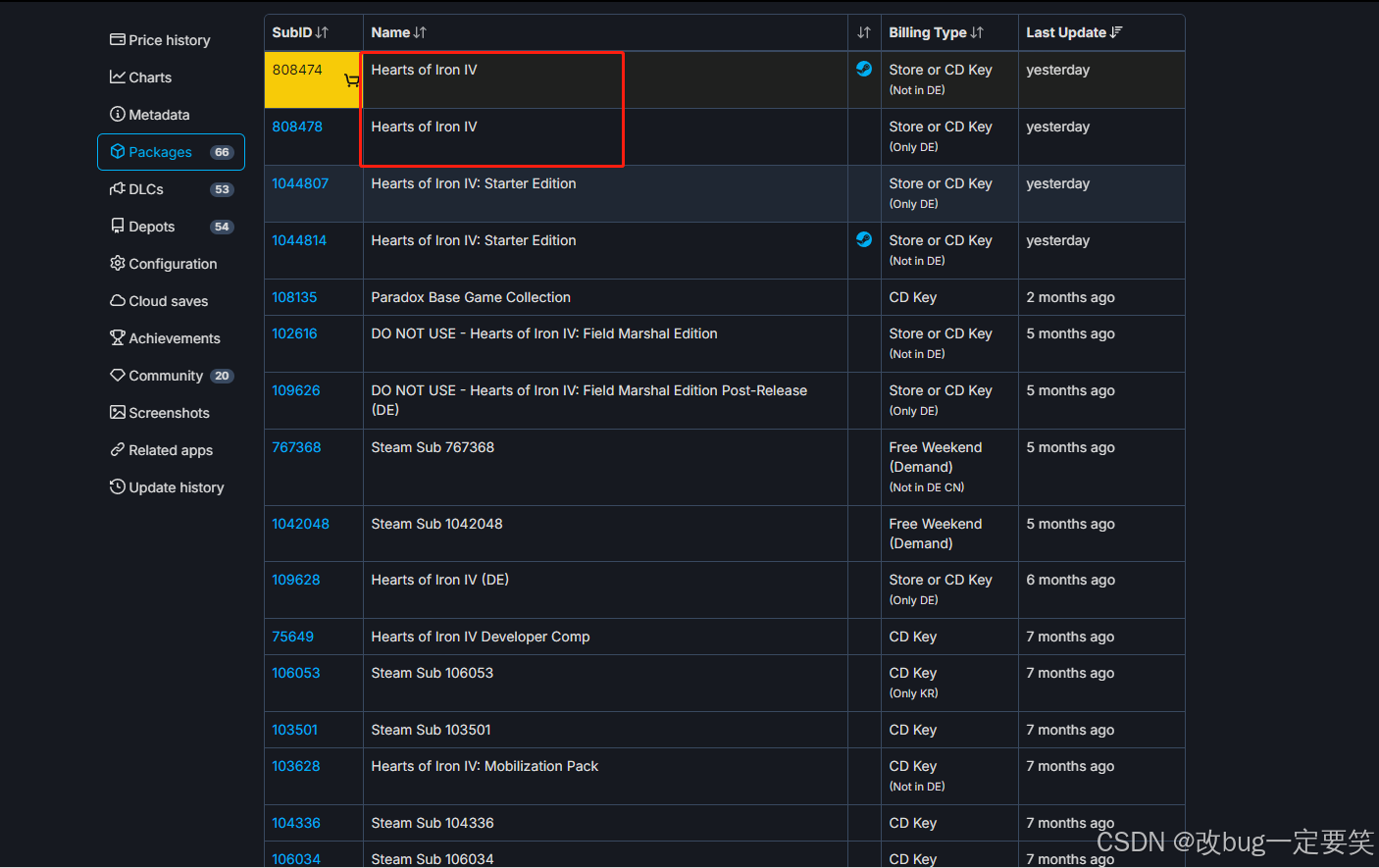The height and width of the screenshot is (868, 1379).
Task: Open the Achievements section
Action: tap(165, 338)
